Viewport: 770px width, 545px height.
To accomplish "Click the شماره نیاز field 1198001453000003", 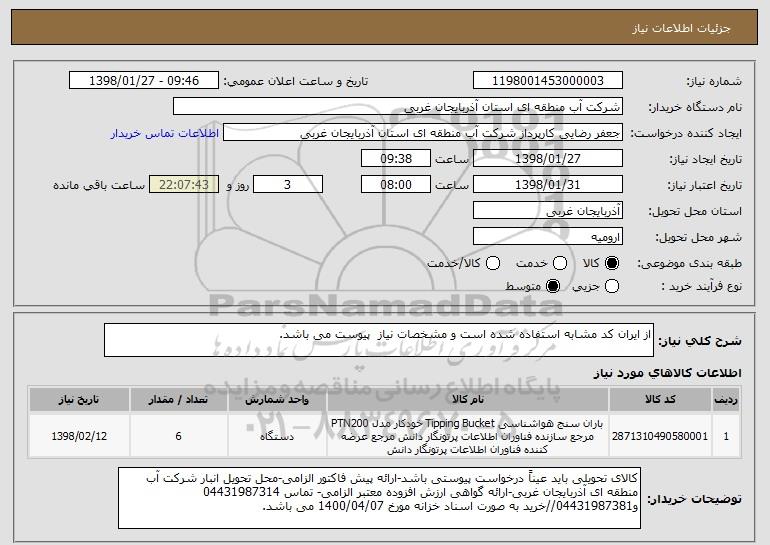I will click(548, 81).
